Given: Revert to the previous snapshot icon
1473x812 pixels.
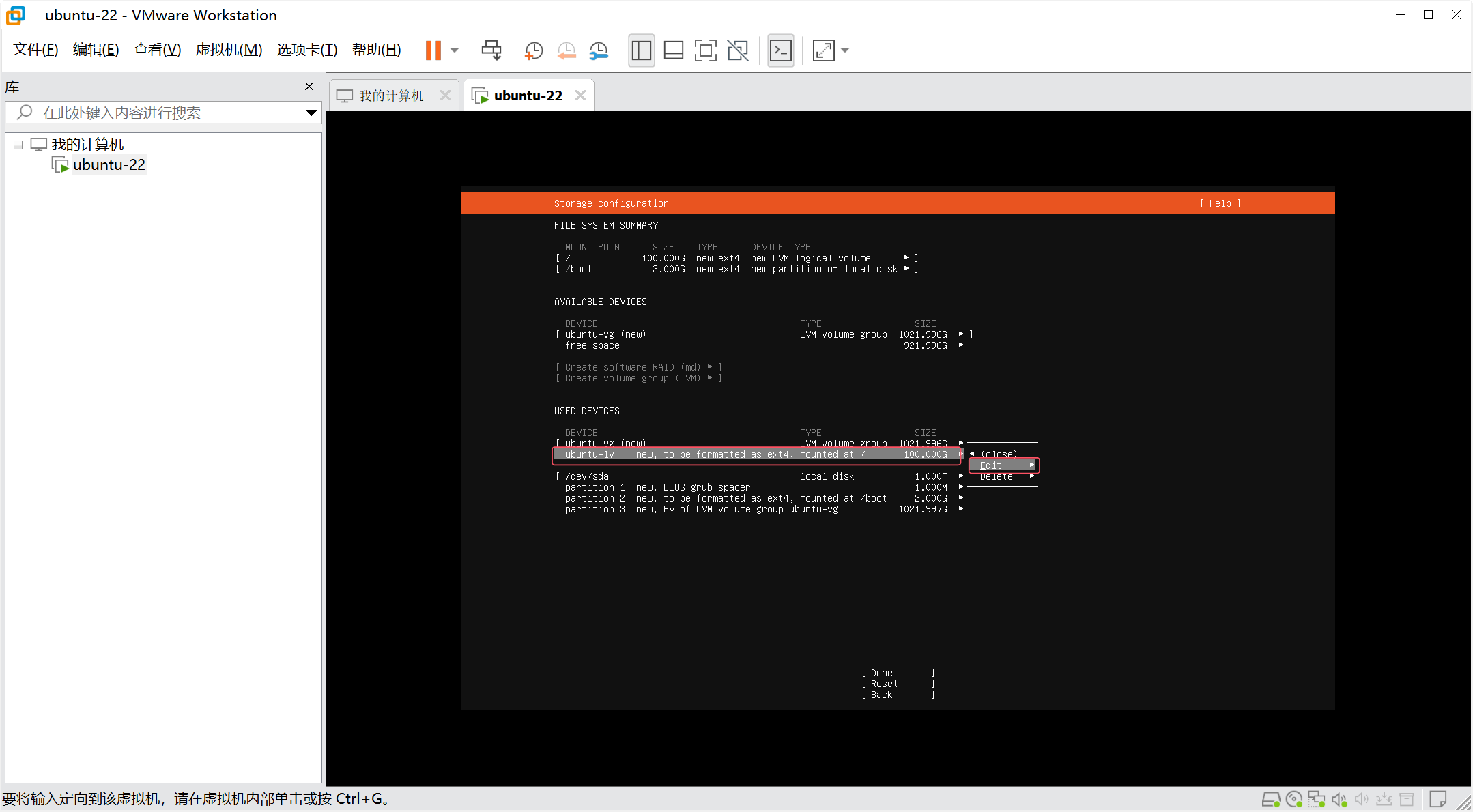Looking at the screenshot, I should click(566, 50).
